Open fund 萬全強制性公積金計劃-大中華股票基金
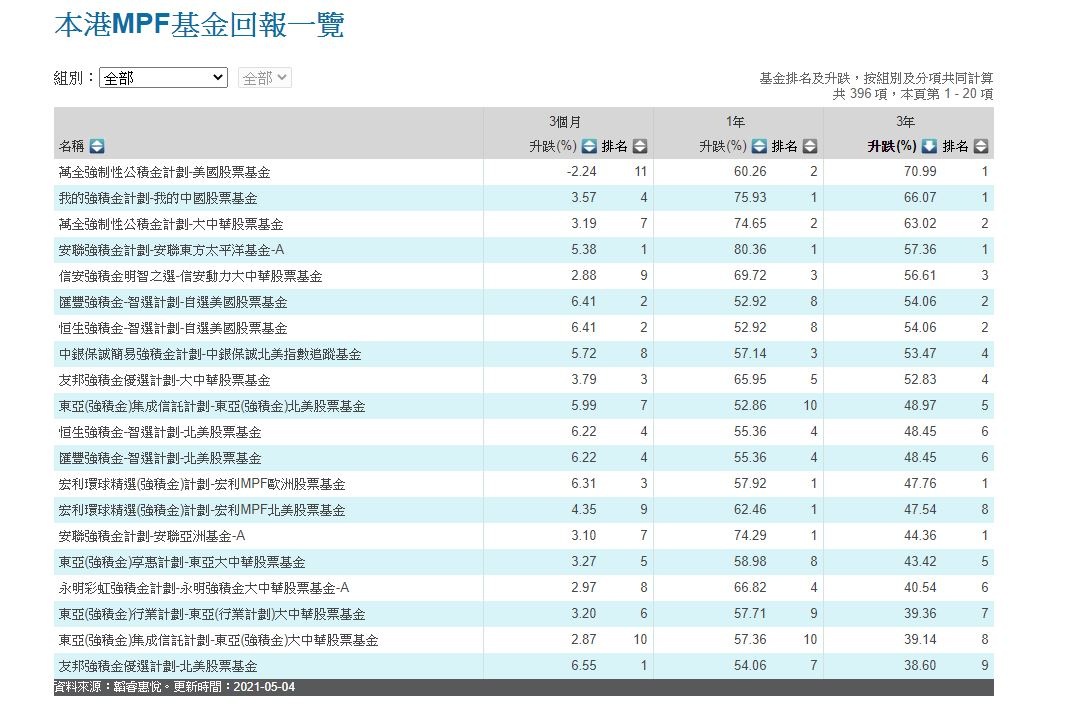This screenshot has width=1092, height=707. [x=171, y=224]
